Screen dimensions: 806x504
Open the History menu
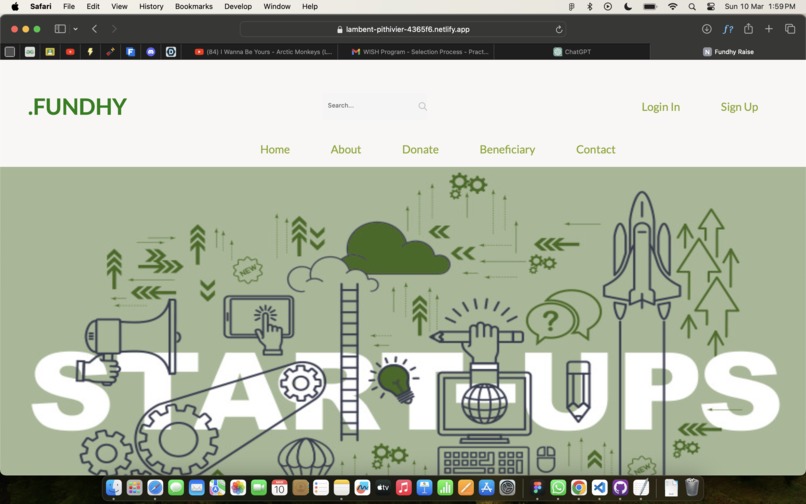pyautogui.click(x=151, y=6)
